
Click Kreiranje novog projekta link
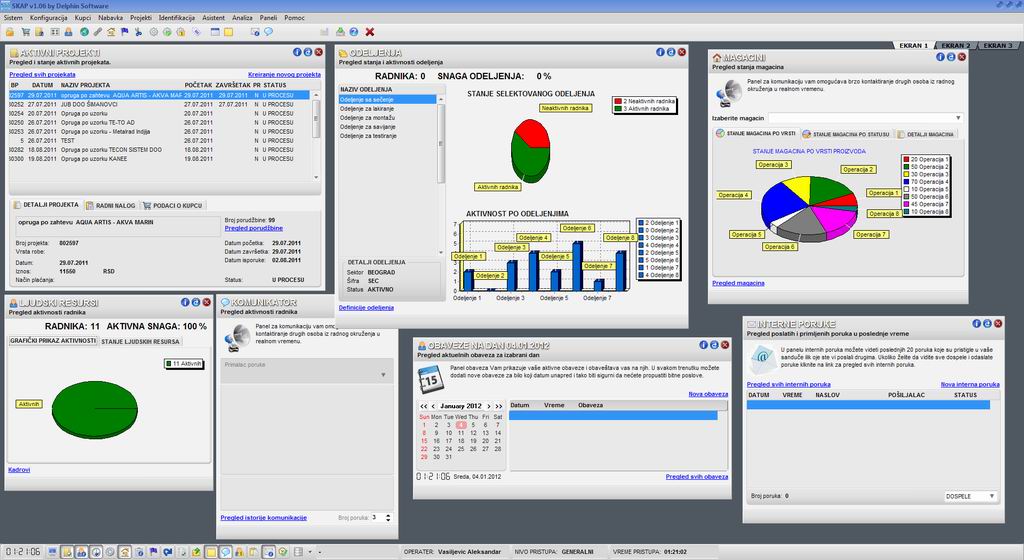coord(284,74)
